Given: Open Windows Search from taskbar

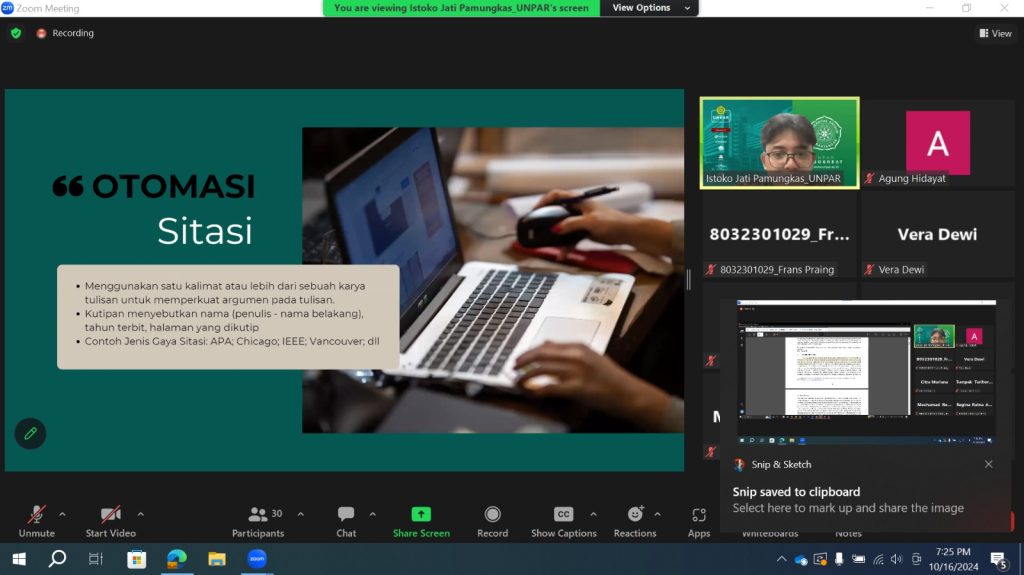Looking at the screenshot, I should point(57,559).
